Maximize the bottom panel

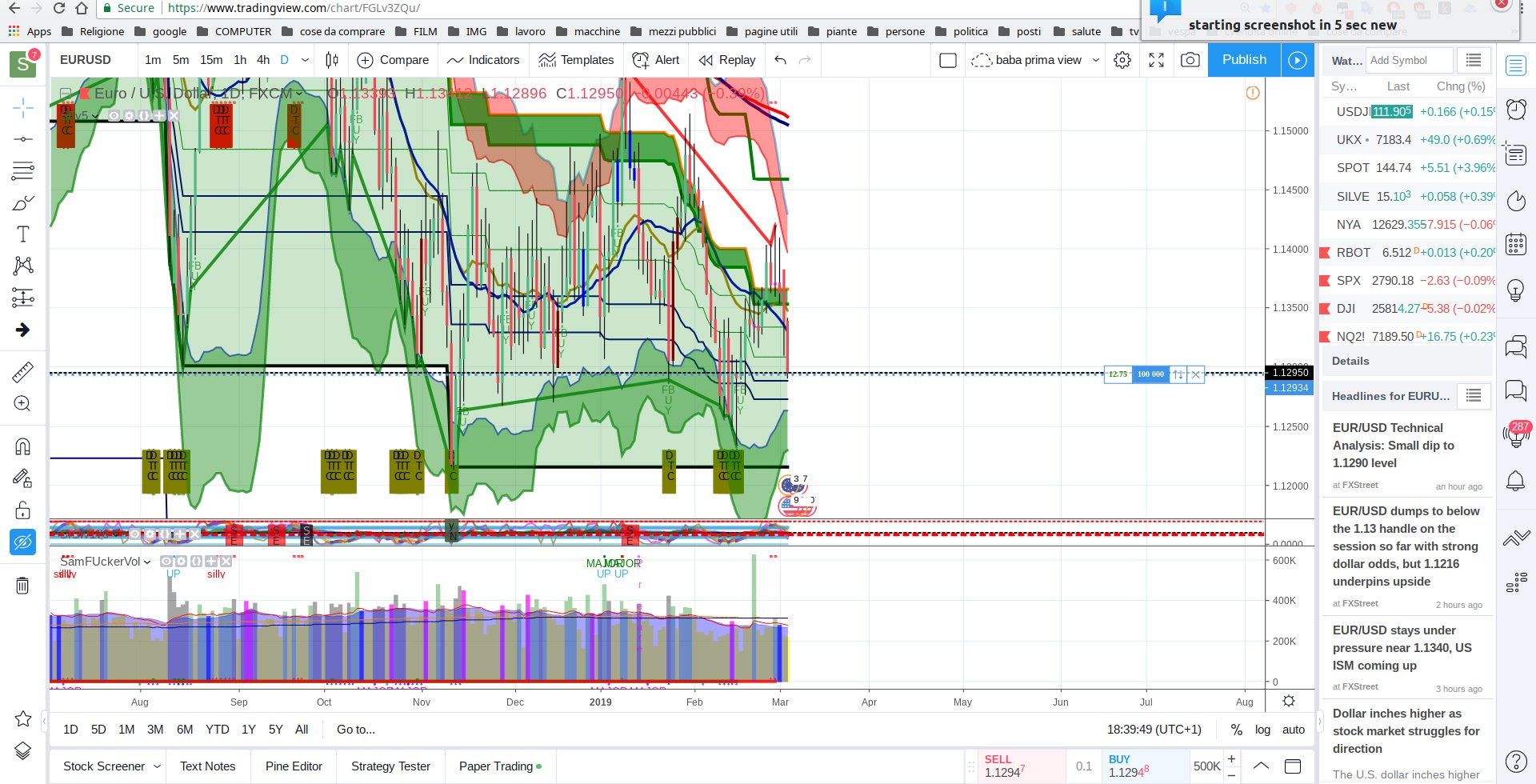coord(1292,766)
